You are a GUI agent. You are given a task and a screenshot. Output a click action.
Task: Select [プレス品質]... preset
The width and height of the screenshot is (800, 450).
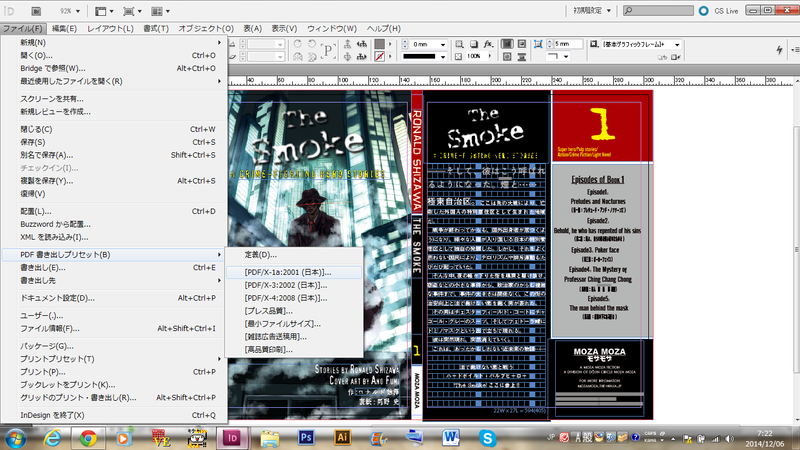point(294,311)
